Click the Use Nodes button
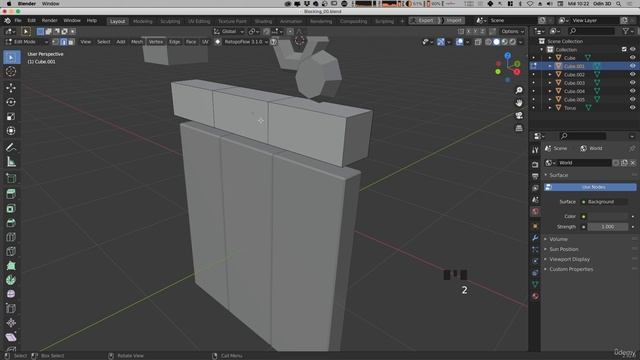640x360 pixels. pyautogui.click(x=590, y=187)
